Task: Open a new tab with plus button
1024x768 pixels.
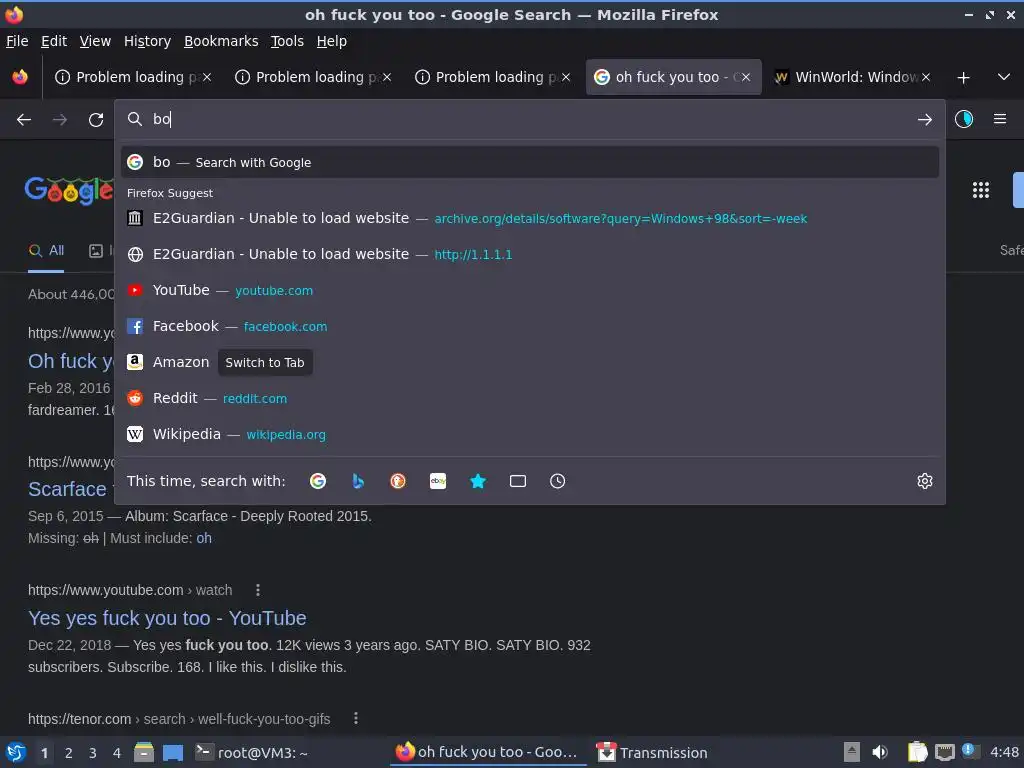Action: click(x=963, y=78)
